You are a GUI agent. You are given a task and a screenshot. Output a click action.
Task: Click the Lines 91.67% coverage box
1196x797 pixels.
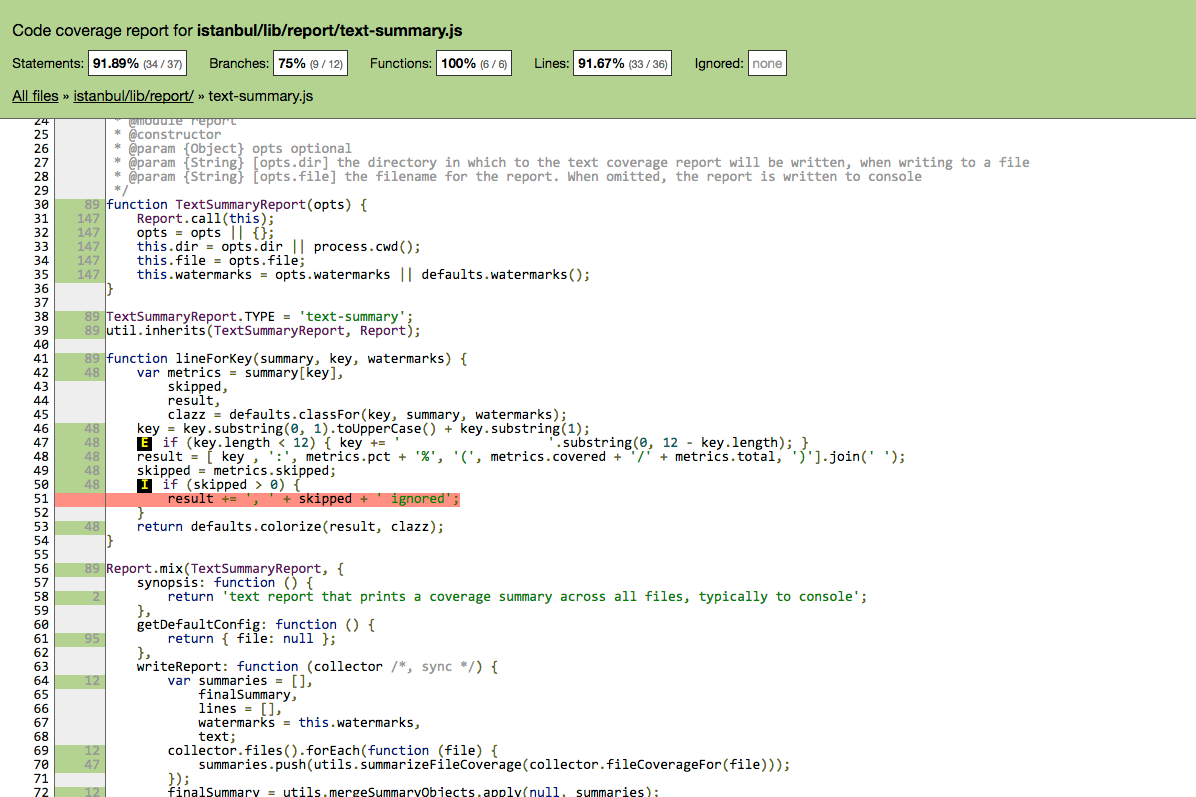[x=622, y=63]
